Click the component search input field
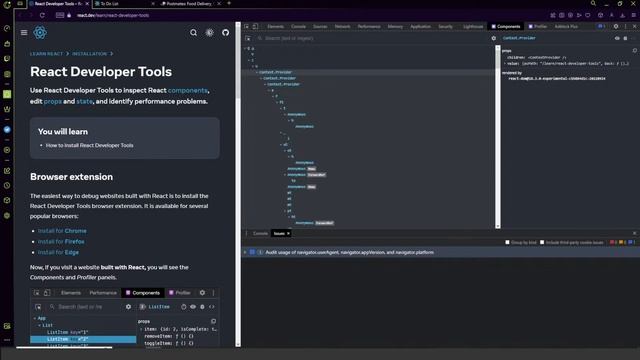 click(x=371, y=38)
